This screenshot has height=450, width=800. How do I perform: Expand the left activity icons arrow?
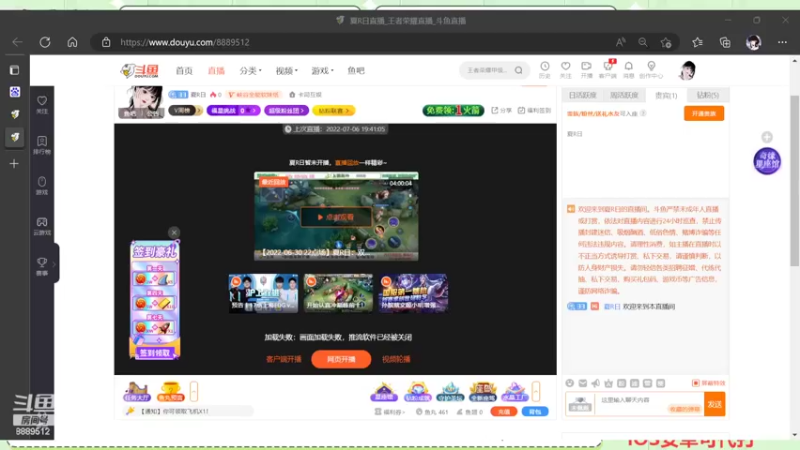tap(194, 391)
